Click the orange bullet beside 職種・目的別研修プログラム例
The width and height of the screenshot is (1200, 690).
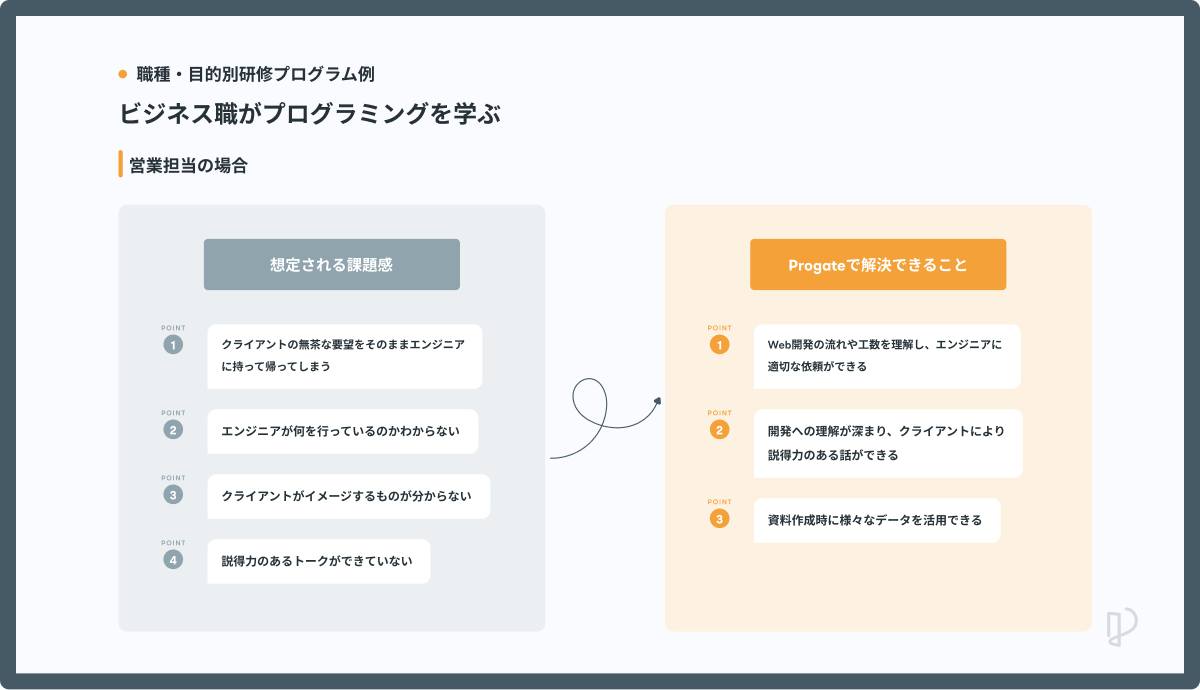123,74
